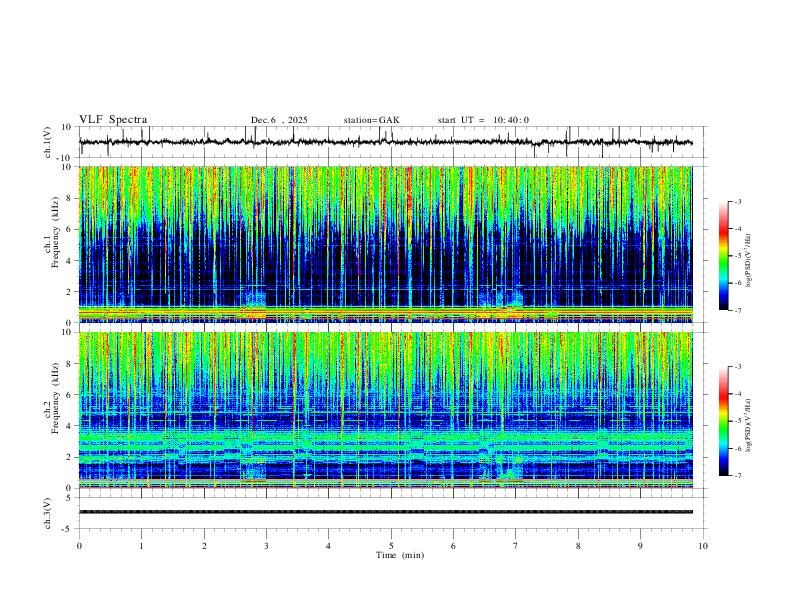Click the ch.1 spectrogram color scale bar

724,256
